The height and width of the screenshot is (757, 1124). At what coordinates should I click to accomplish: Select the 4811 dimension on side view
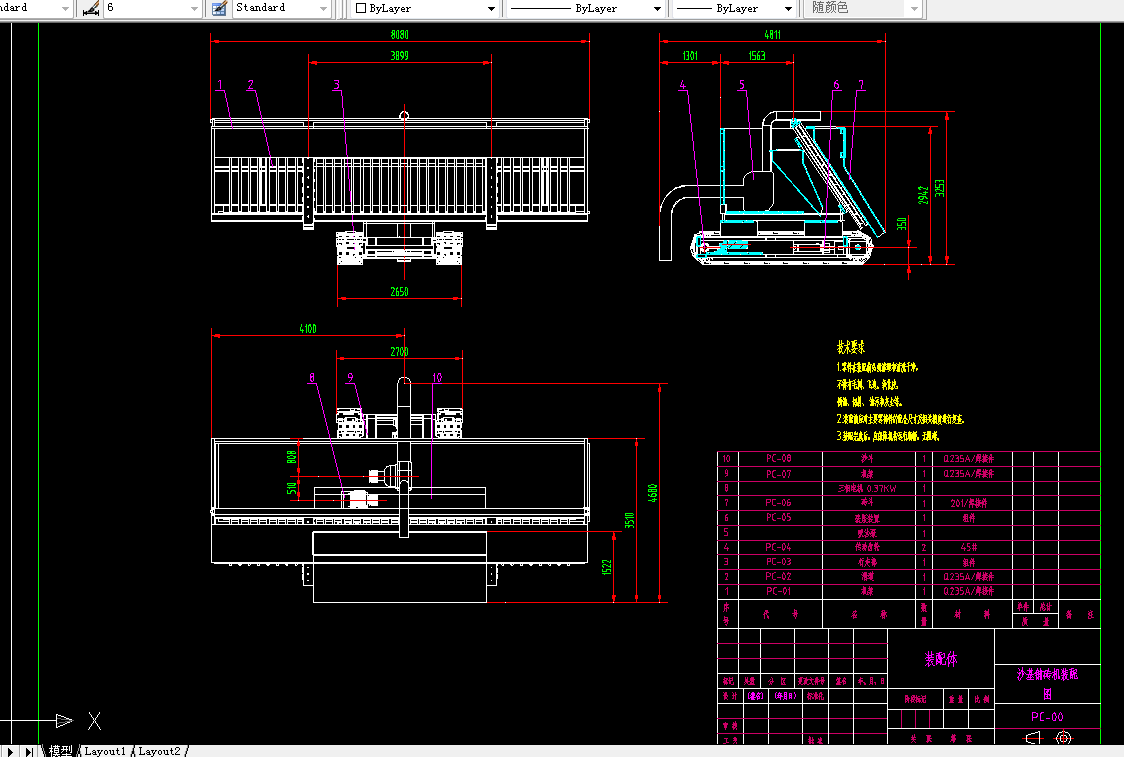point(772,34)
